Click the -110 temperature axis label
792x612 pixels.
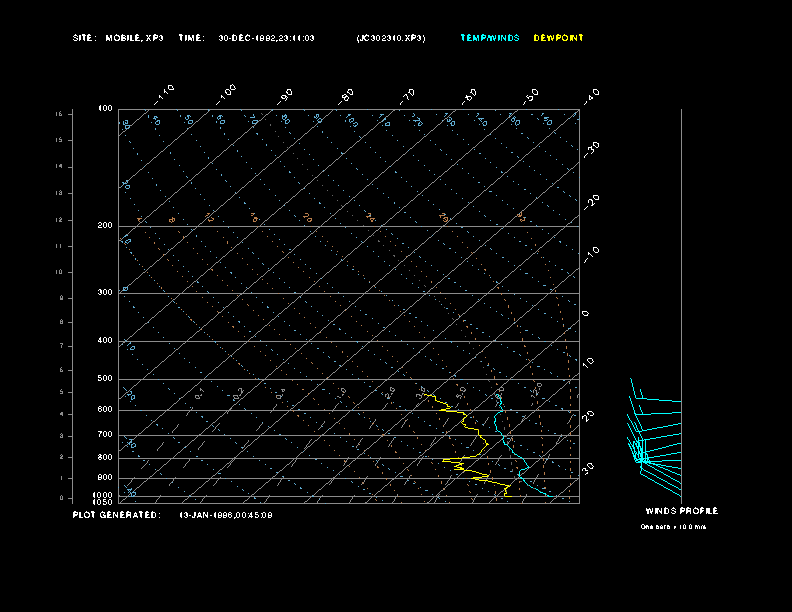166,93
